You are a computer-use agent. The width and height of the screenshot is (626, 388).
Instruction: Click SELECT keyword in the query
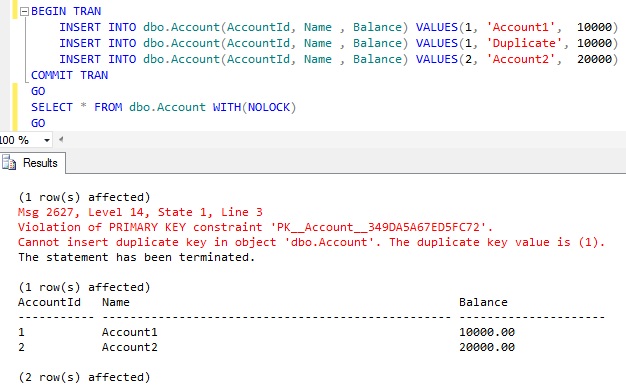tap(52, 107)
